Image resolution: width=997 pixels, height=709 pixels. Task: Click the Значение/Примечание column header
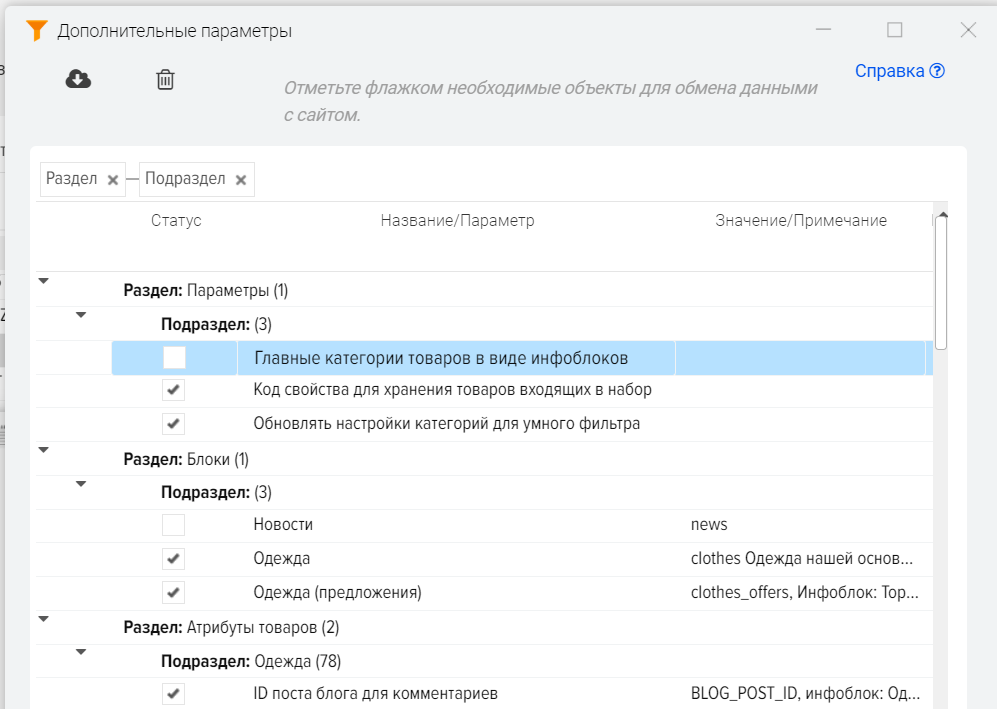click(800, 221)
